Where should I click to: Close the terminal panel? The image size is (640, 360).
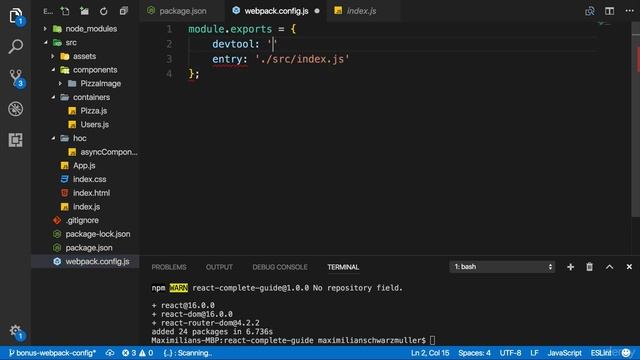coord(629,267)
